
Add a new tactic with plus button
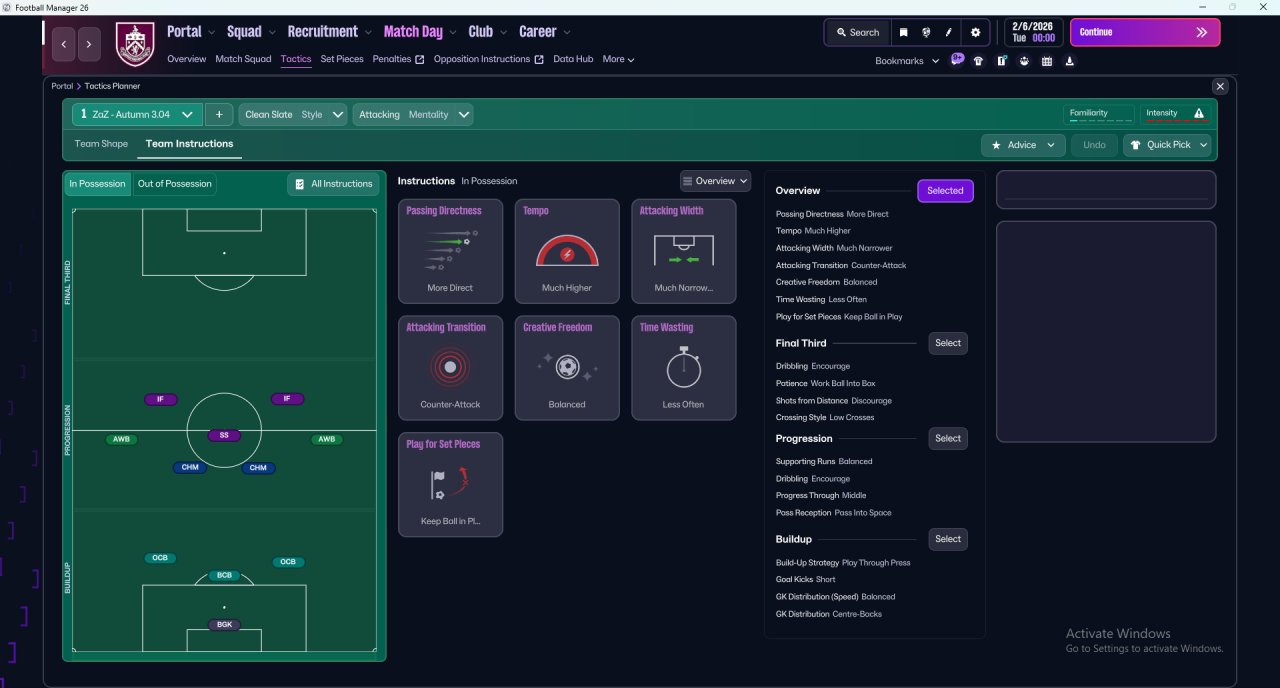pos(219,114)
